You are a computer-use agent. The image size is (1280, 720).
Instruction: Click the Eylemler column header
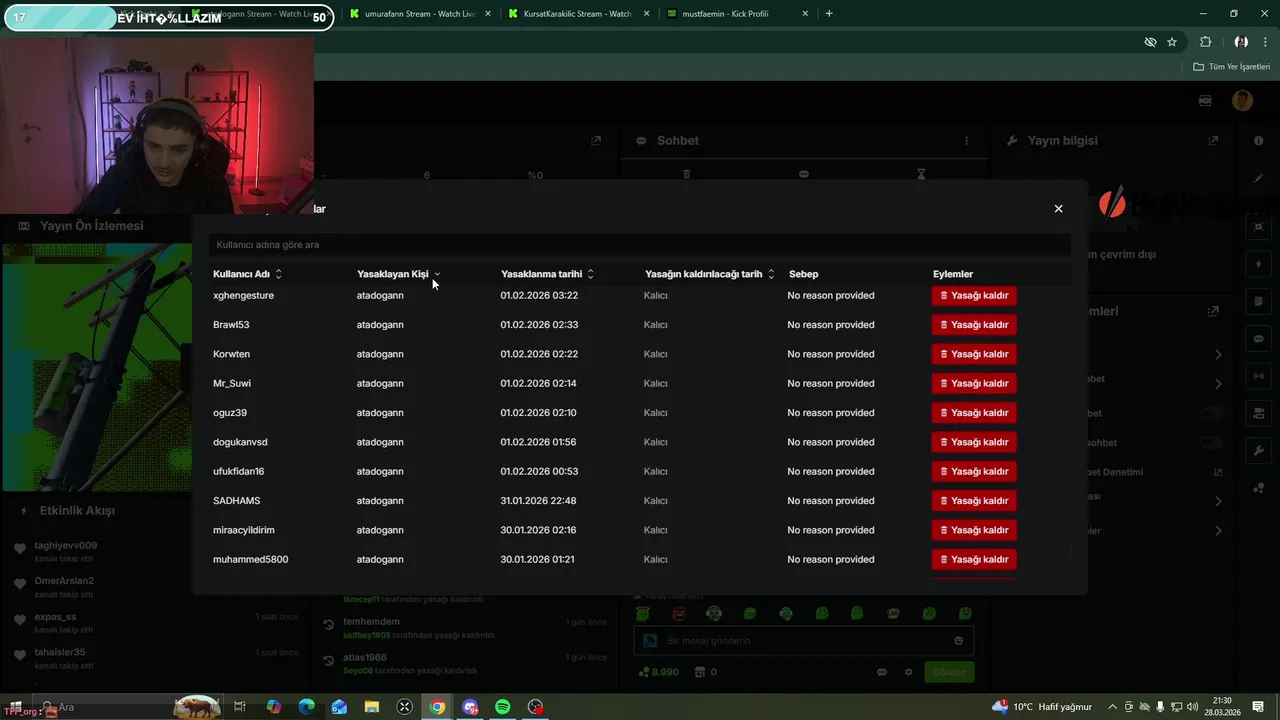tap(953, 274)
